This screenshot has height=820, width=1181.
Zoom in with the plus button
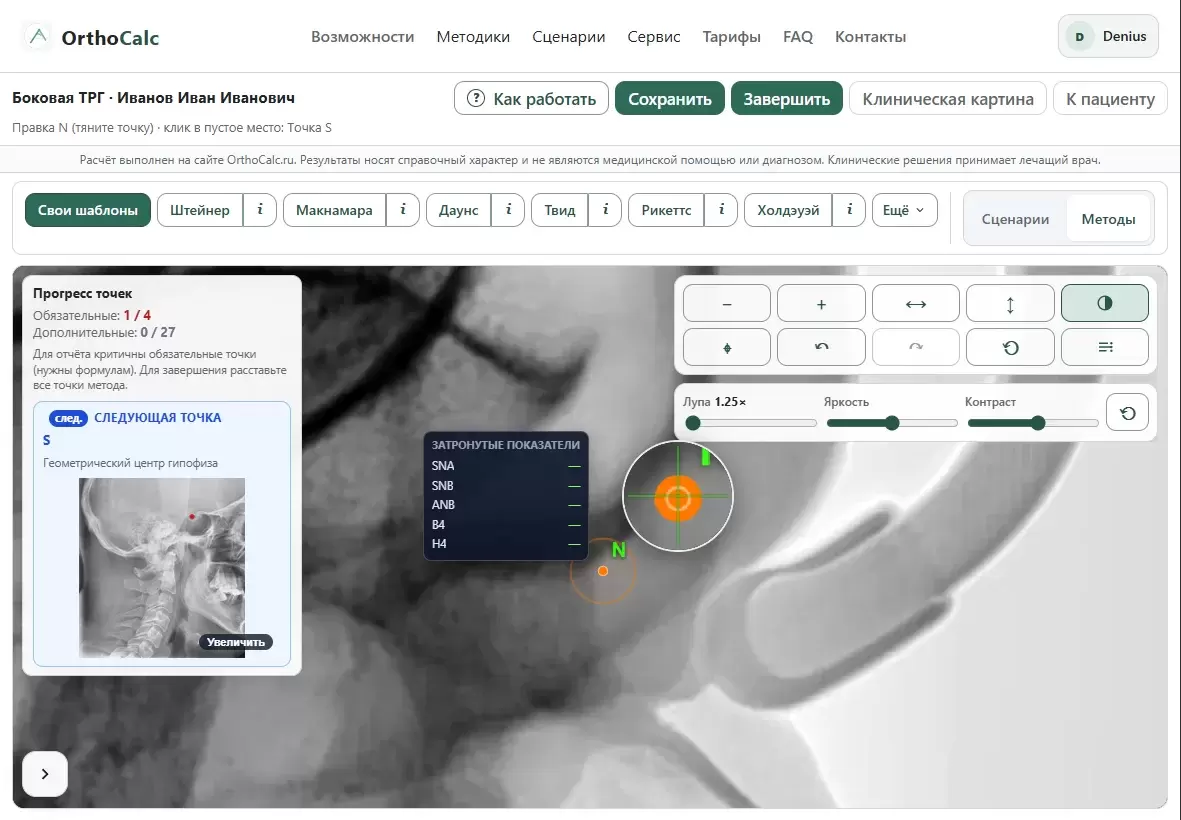coord(821,303)
